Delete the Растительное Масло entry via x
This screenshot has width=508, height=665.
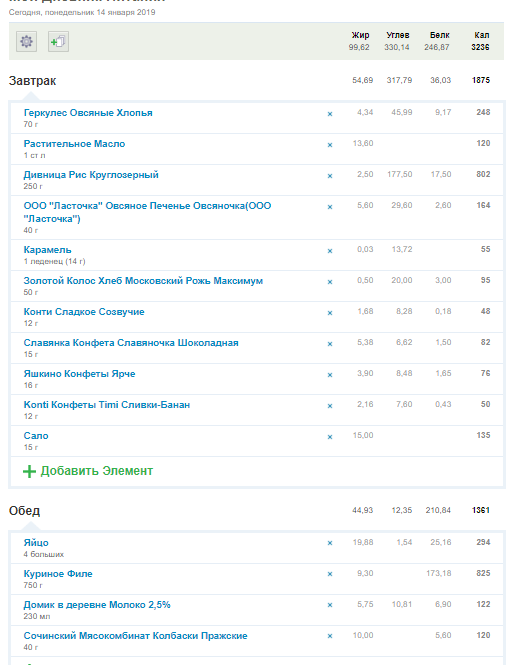pos(330,145)
